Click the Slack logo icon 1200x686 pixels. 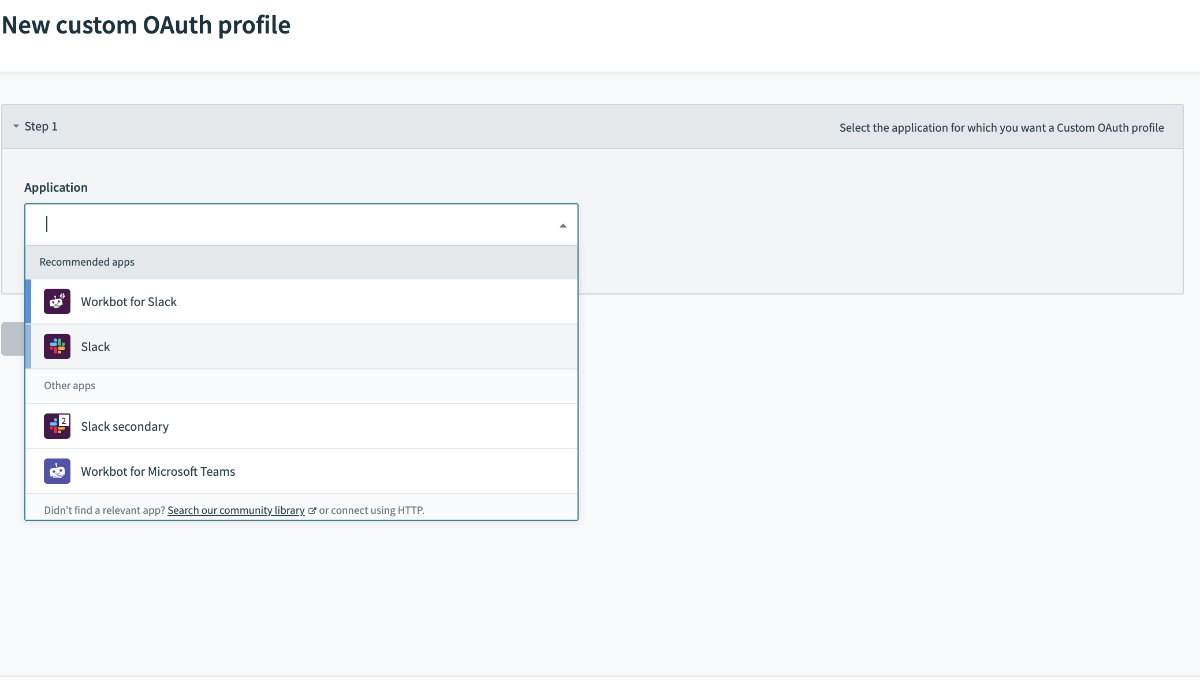(x=57, y=346)
